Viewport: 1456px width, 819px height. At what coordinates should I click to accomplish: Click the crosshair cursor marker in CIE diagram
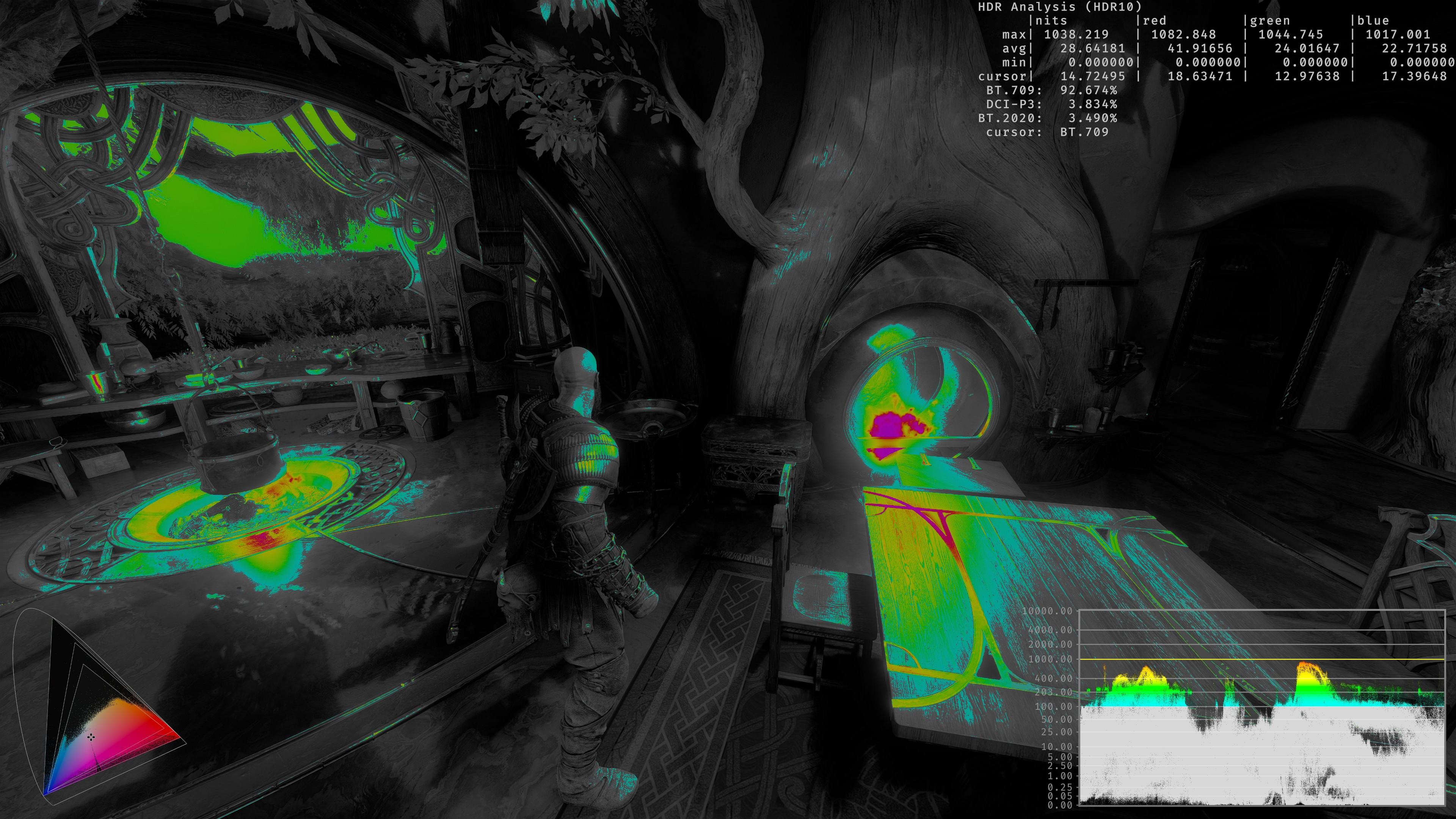point(91,736)
